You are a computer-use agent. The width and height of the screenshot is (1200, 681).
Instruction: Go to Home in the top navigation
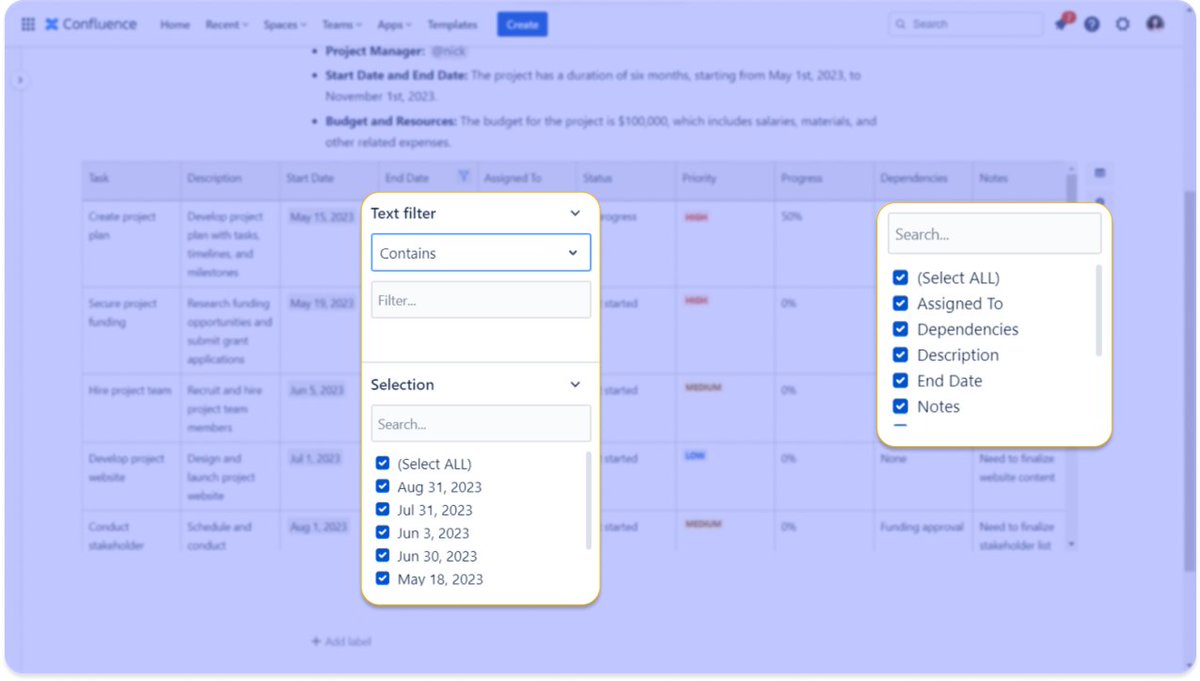(x=175, y=24)
